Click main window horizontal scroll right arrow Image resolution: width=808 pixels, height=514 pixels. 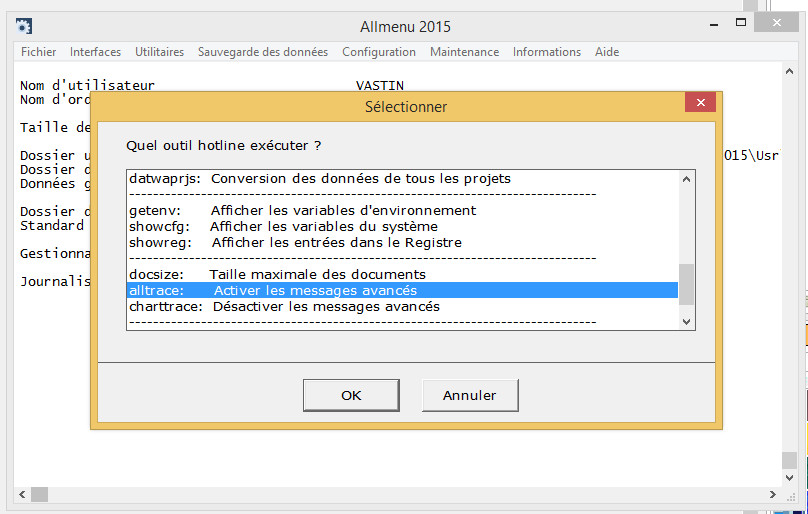[773, 494]
